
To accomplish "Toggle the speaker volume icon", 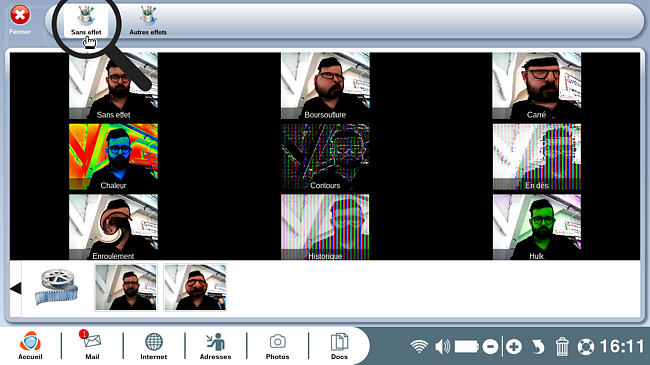I will click(443, 346).
